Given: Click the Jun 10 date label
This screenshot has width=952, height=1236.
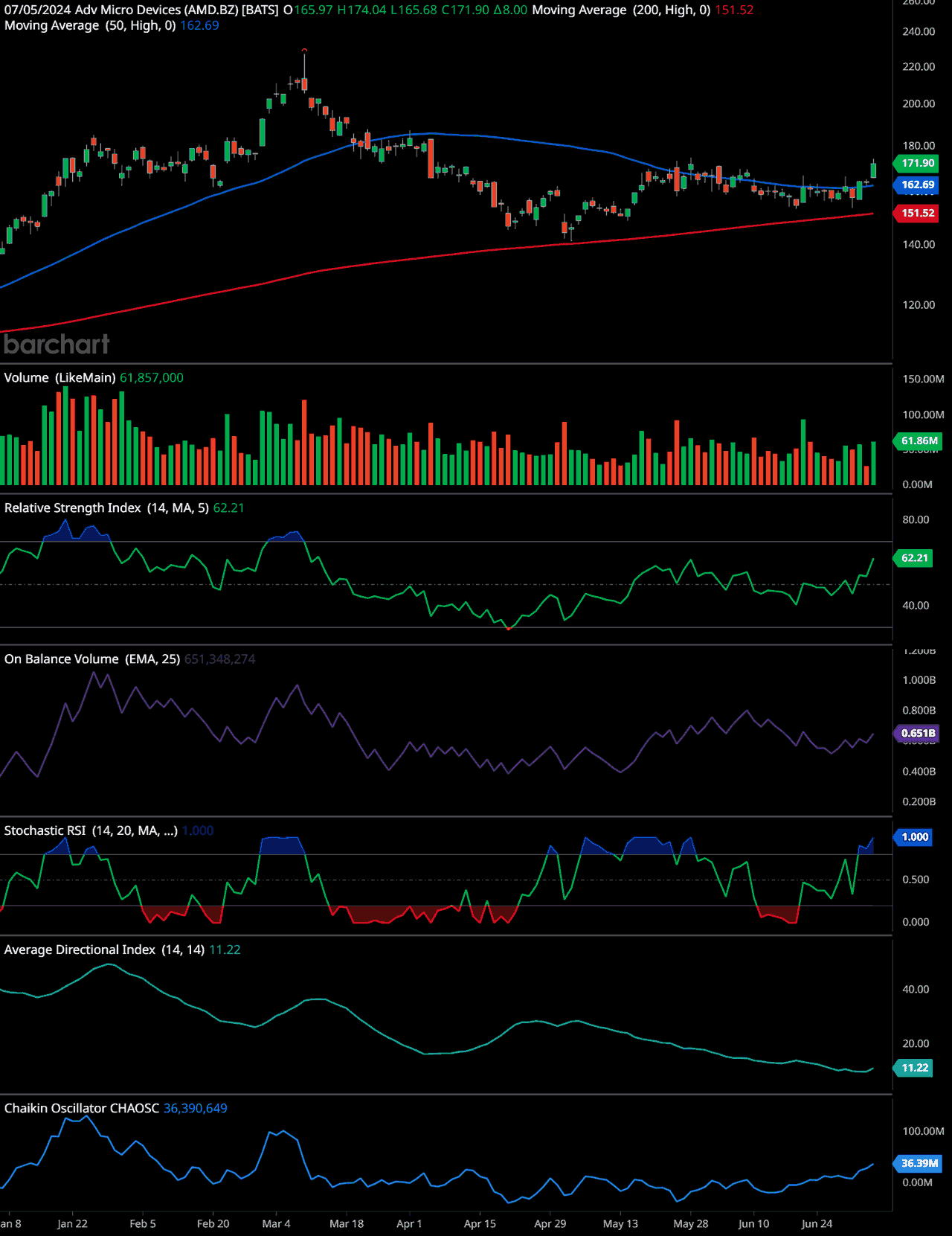Looking at the screenshot, I should point(753,1224).
